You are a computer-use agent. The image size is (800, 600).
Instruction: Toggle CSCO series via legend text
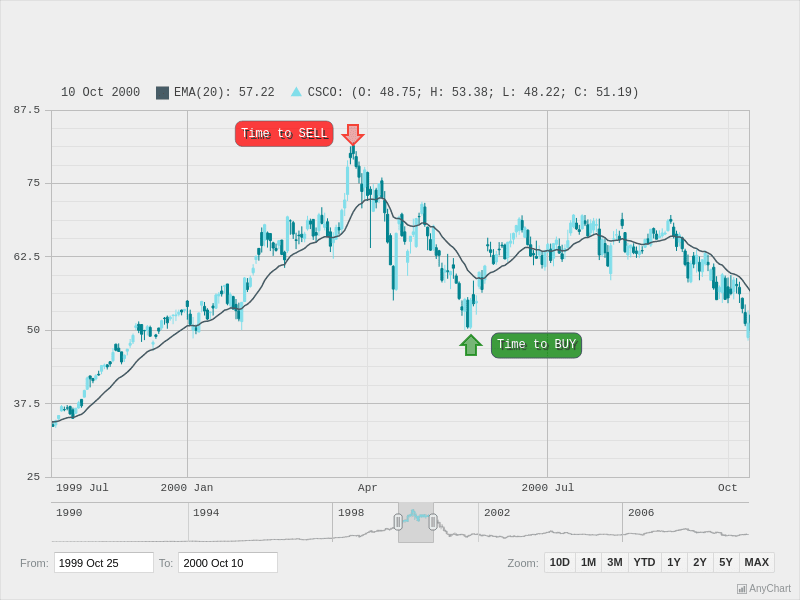(x=473, y=92)
